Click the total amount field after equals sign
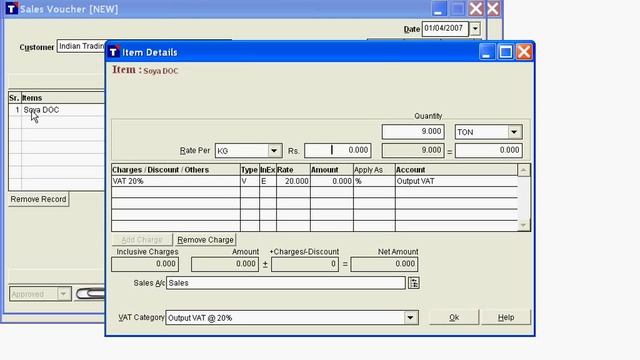Viewport: 640px width, 360px height. coord(489,150)
